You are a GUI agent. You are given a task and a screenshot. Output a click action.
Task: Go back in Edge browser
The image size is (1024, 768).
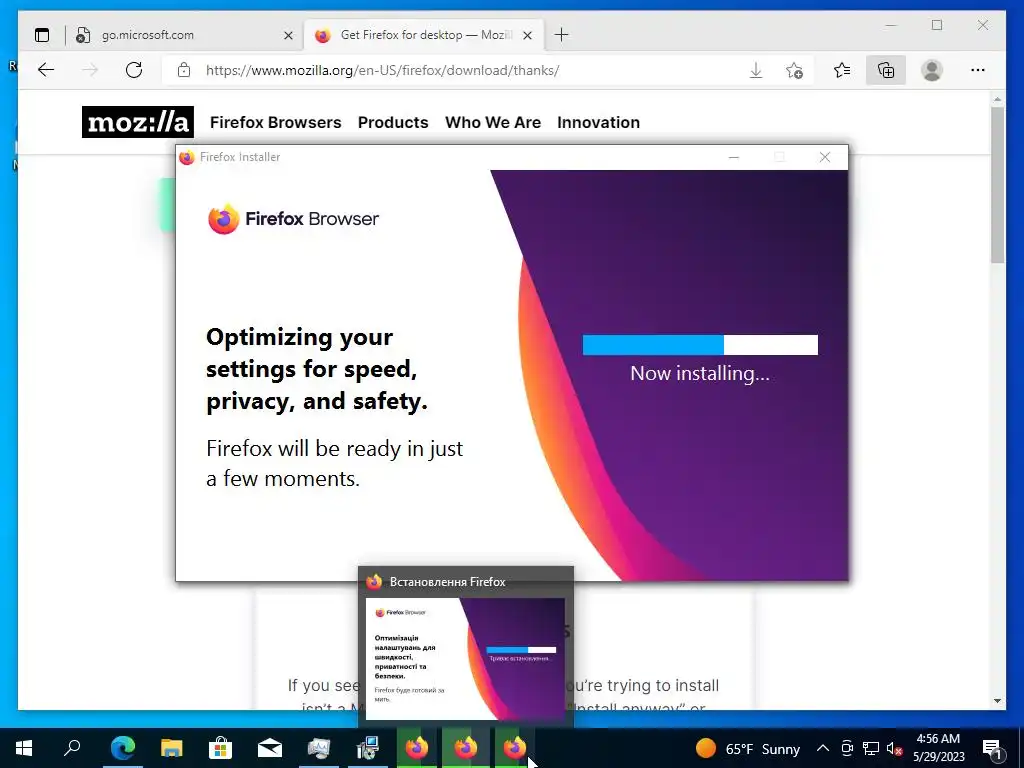[x=46, y=70]
